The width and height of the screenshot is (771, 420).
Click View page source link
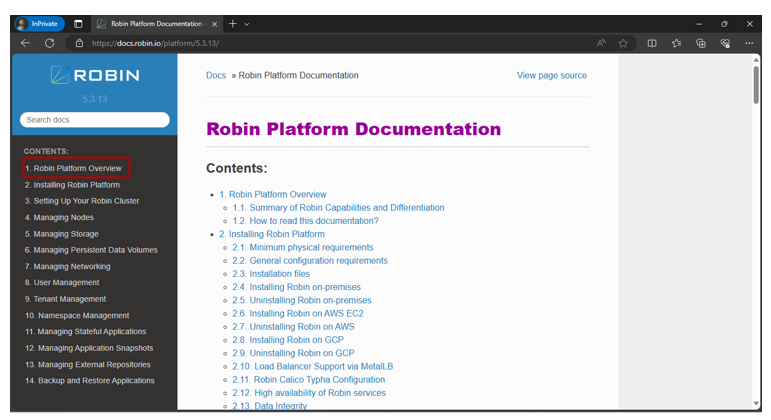(x=552, y=75)
